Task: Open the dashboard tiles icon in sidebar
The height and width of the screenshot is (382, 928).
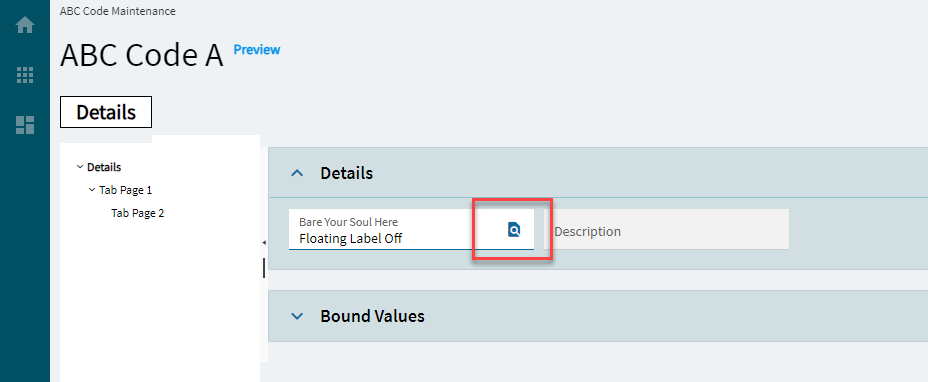Action: click(x=25, y=125)
